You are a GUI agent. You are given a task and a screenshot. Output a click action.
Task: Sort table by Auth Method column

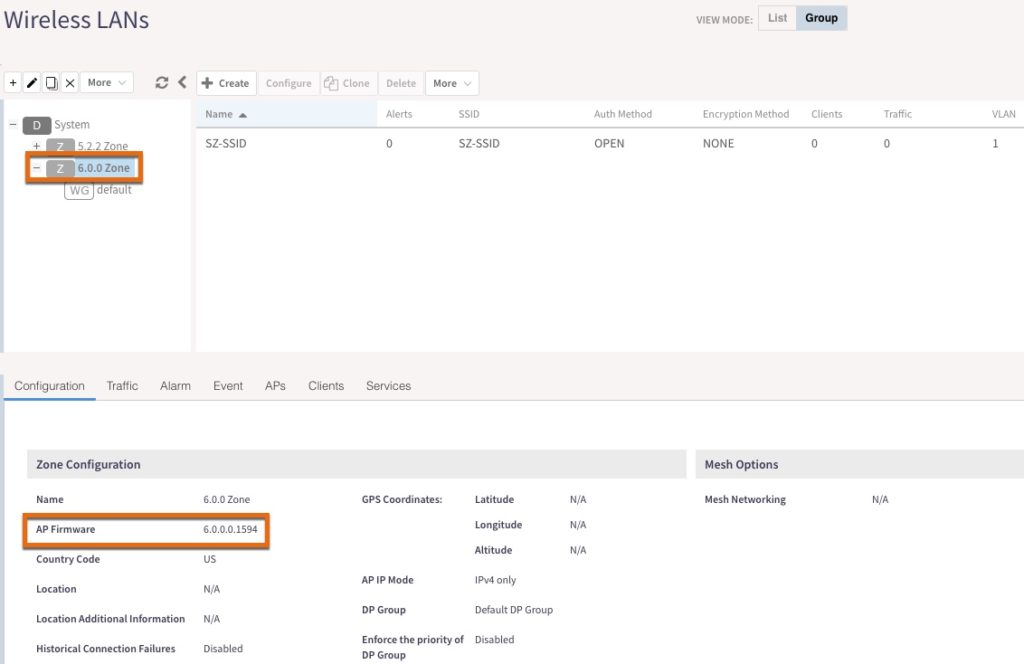coord(623,114)
